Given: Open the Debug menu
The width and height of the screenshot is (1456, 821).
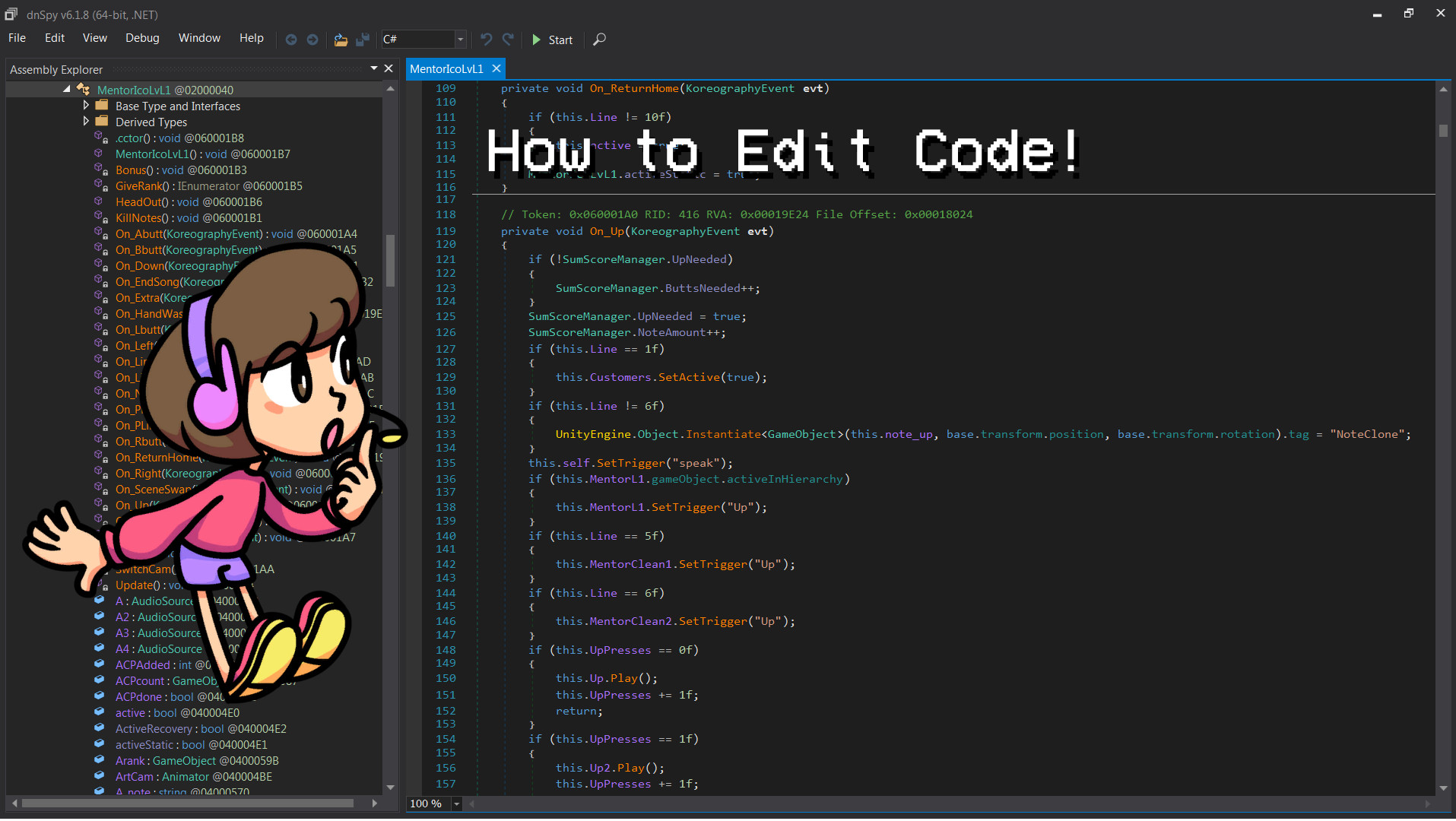Looking at the screenshot, I should [x=142, y=38].
